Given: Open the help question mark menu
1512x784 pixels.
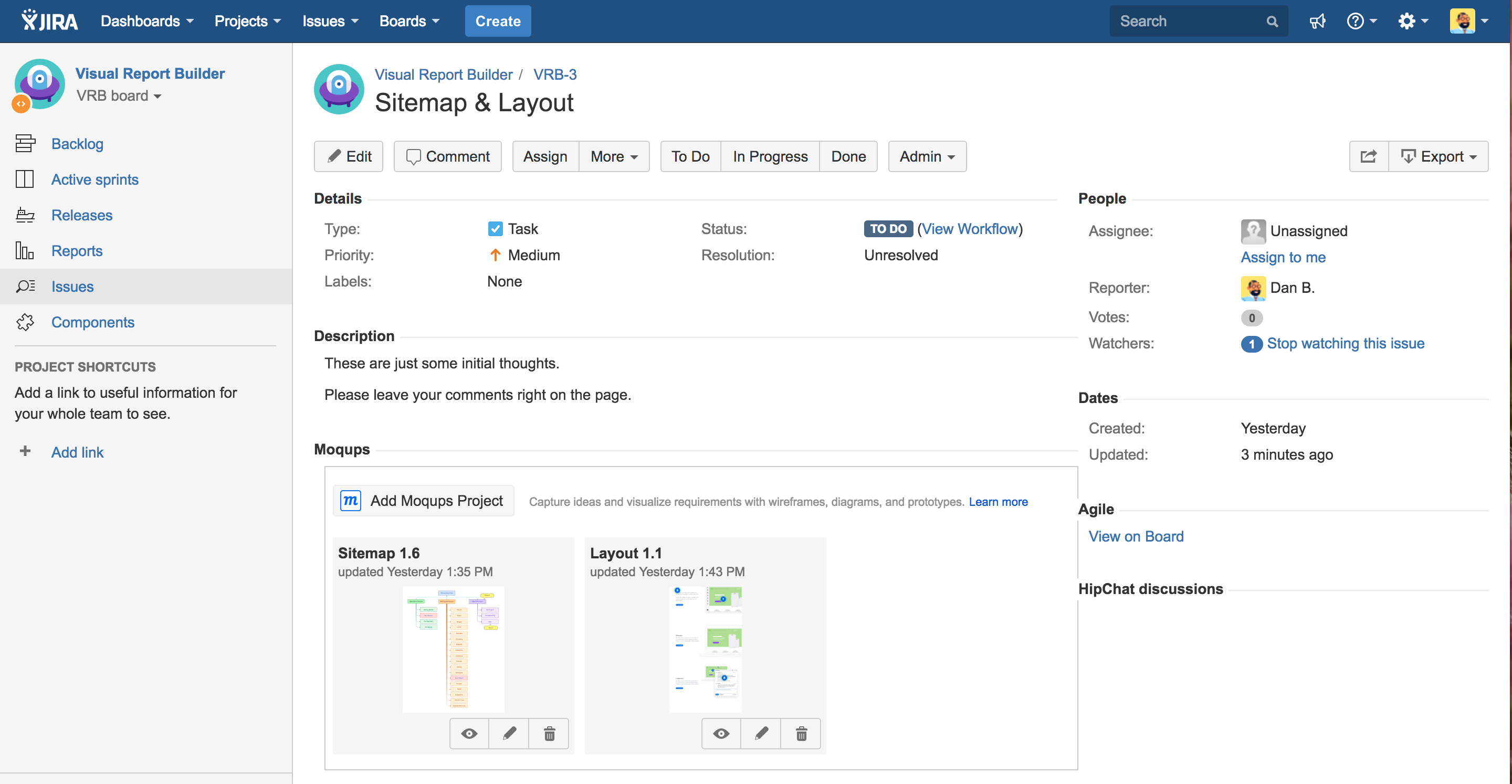Looking at the screenshot, I should [x=1361, y=21].
